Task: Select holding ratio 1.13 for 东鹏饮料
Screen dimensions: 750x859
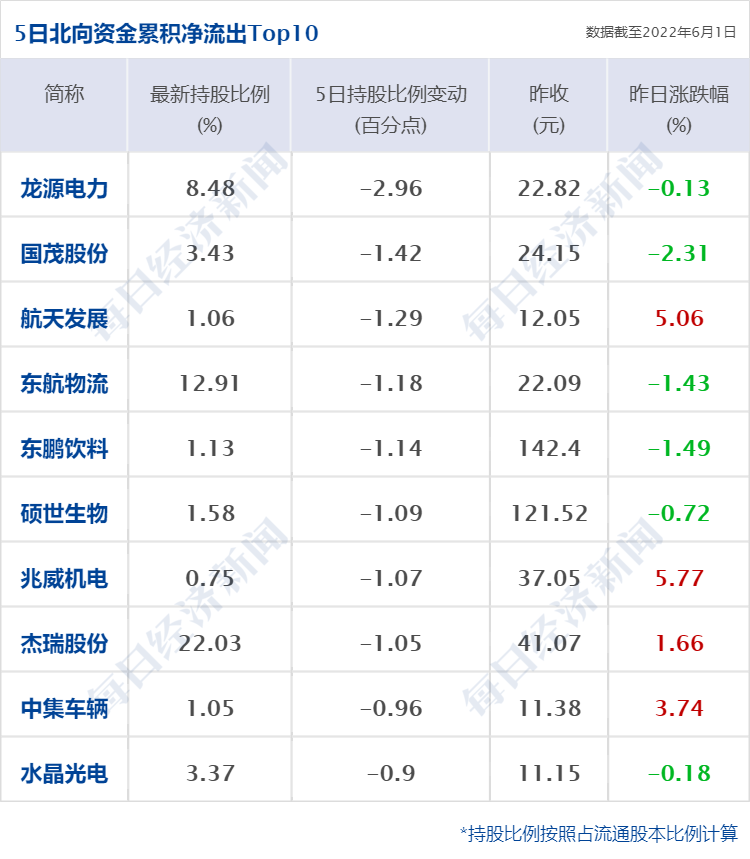Action: pyautogui.click(x=210, y=448)
